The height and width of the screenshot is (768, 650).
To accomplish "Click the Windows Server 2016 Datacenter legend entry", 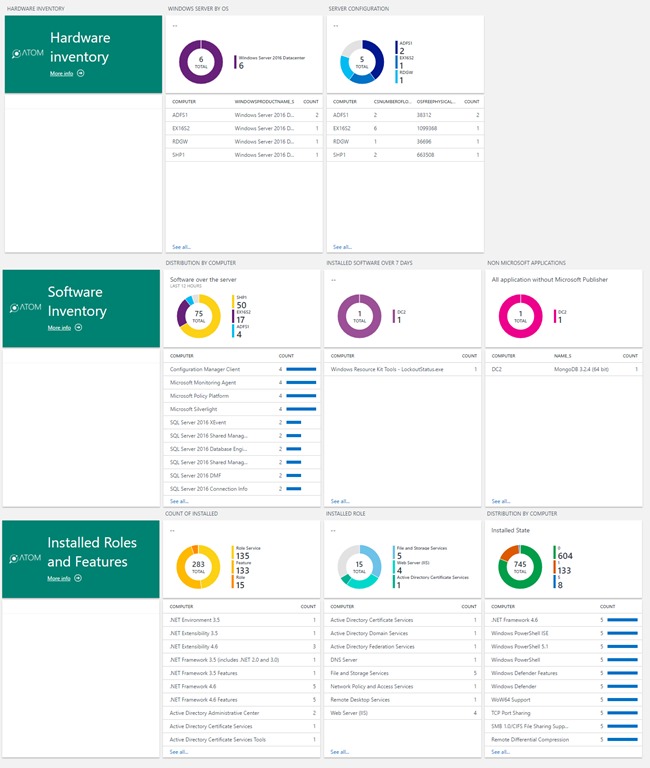I will tap(269, 62).
